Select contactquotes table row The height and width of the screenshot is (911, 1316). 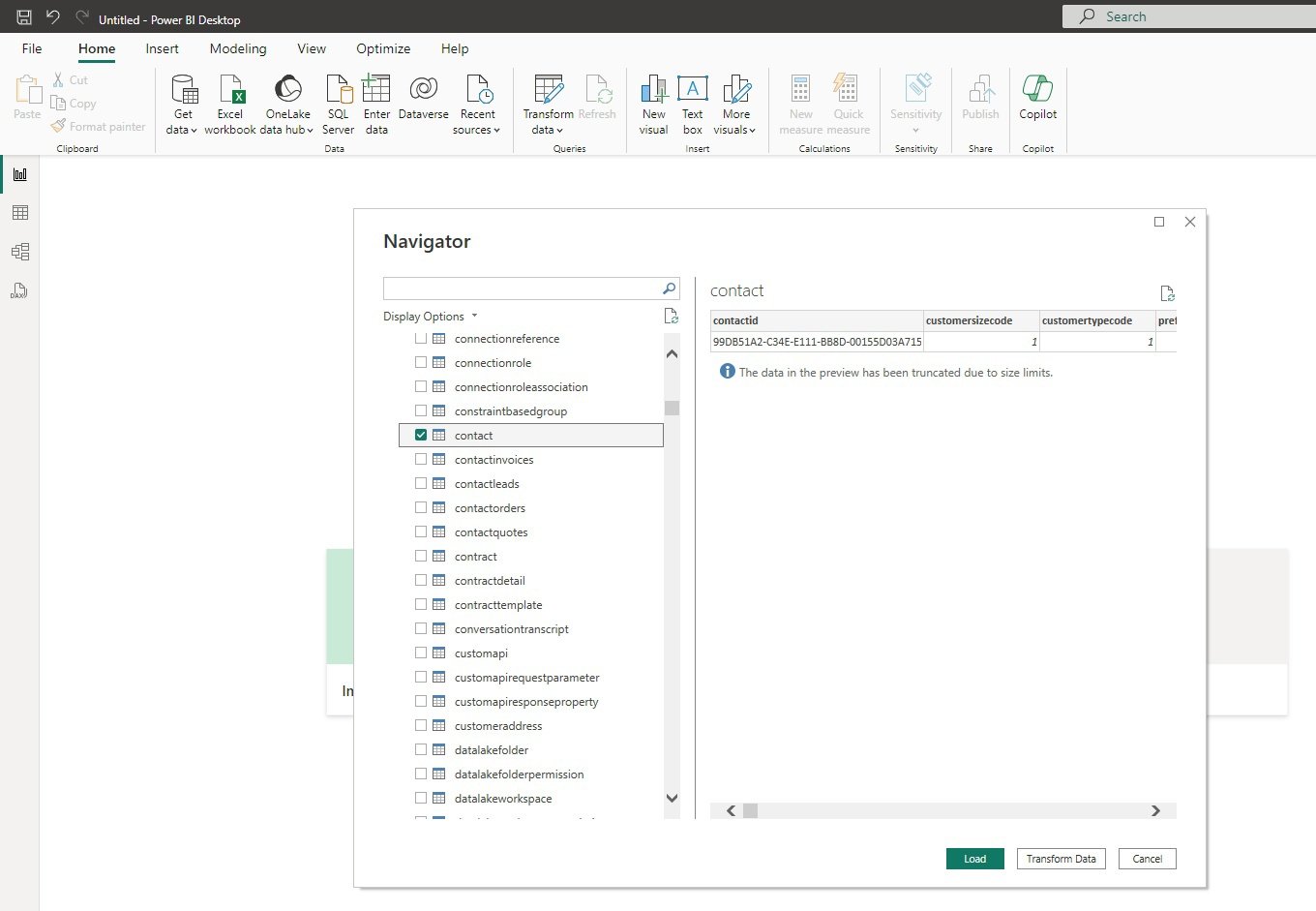pyautogui.click(x=531, y=532)
